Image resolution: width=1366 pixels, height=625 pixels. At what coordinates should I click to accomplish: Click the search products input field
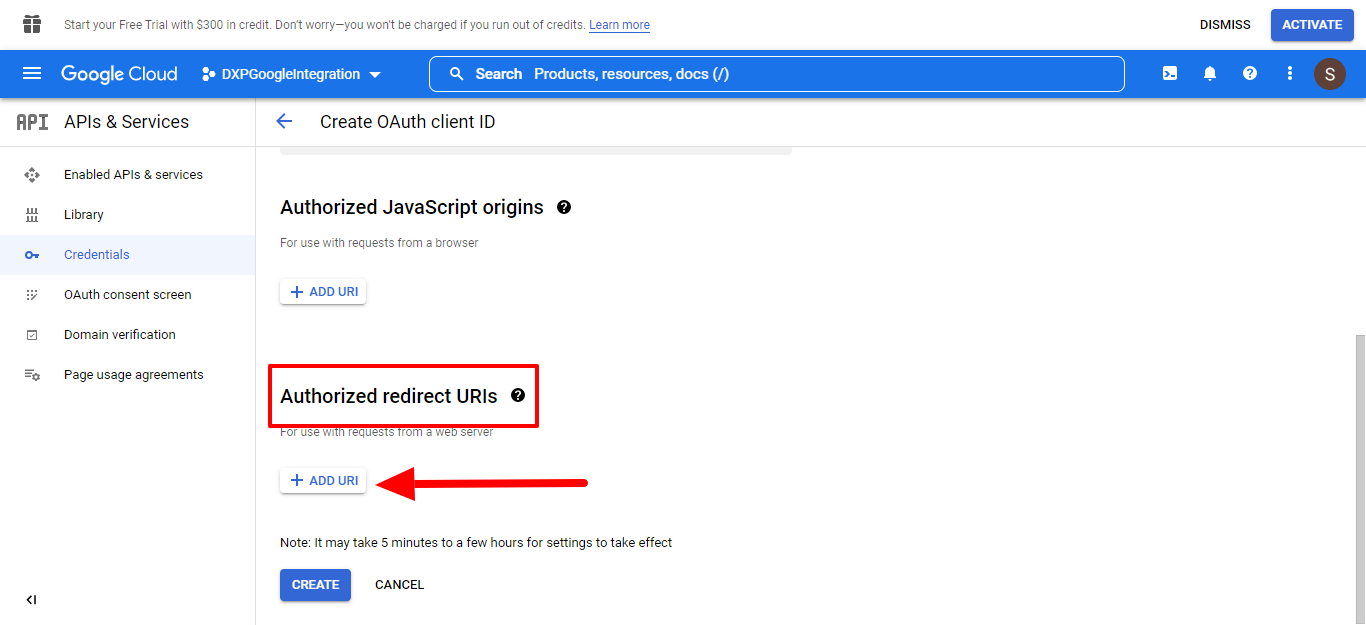coord(776,74)
